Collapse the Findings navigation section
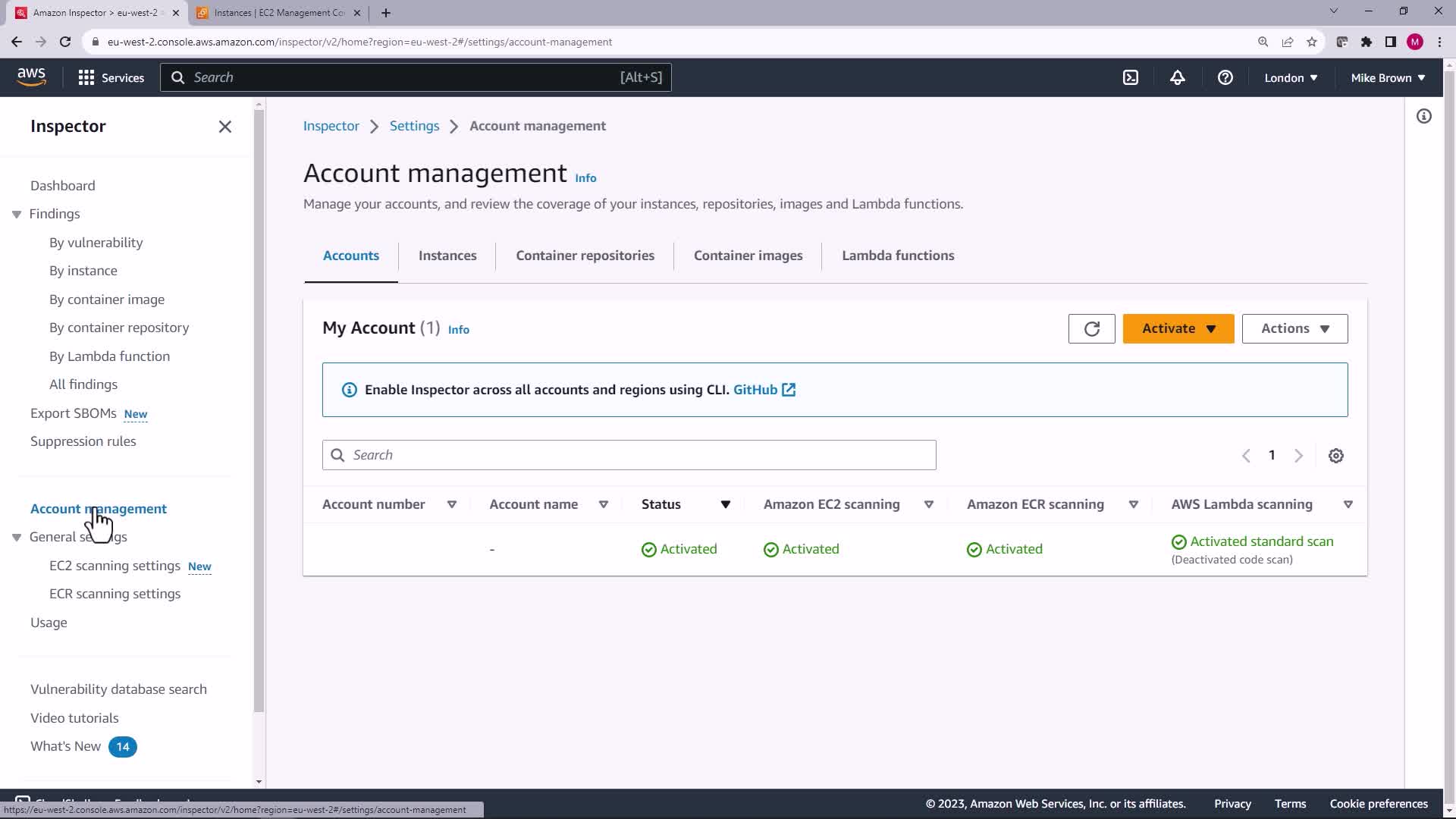 [x=17, y=215]
